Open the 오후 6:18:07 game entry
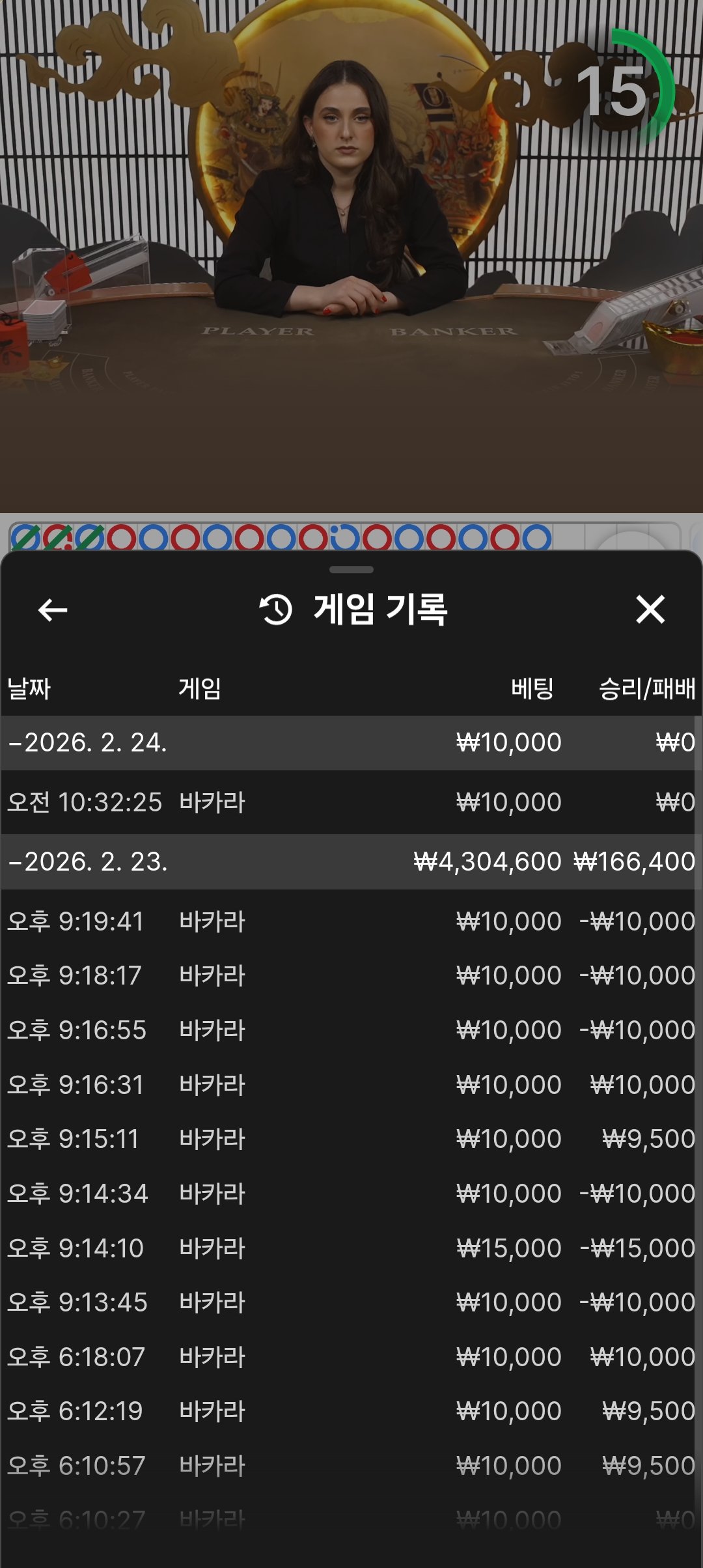Viewport: 703px width, 1568px height. point(351,1357)
